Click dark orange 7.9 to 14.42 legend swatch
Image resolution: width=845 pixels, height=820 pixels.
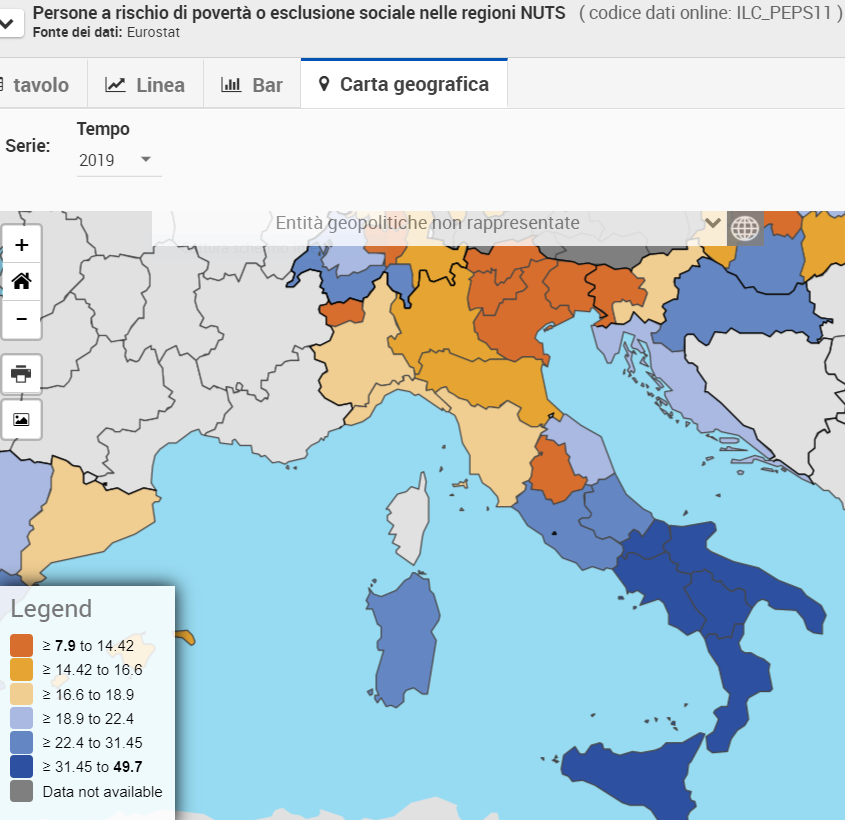(x=22, y=646)
